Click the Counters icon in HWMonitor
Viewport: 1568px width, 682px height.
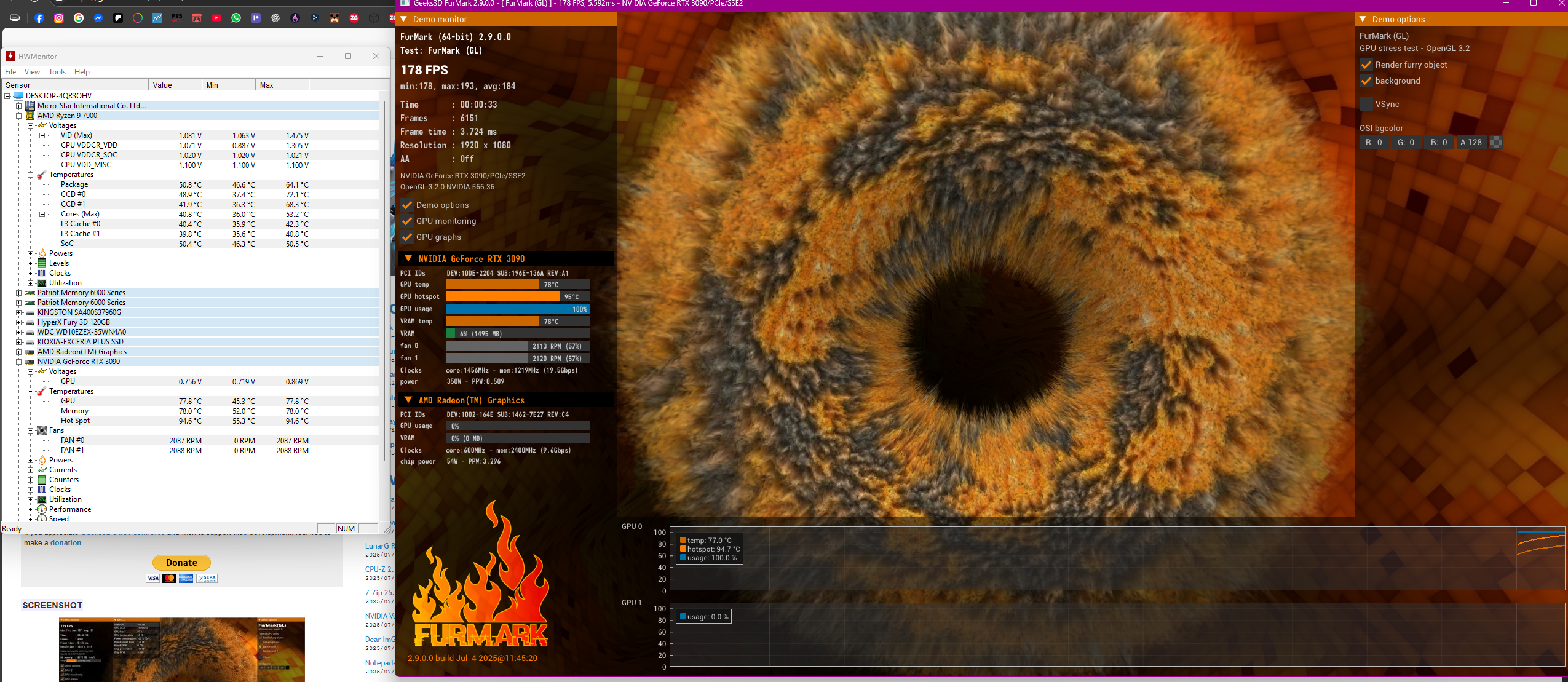[42, 480]
